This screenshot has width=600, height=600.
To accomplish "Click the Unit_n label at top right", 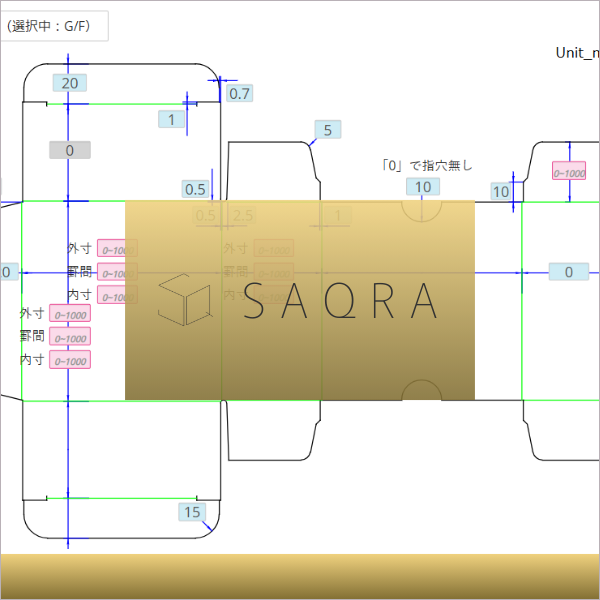I will pyautogui.click(x=577, y=53).
